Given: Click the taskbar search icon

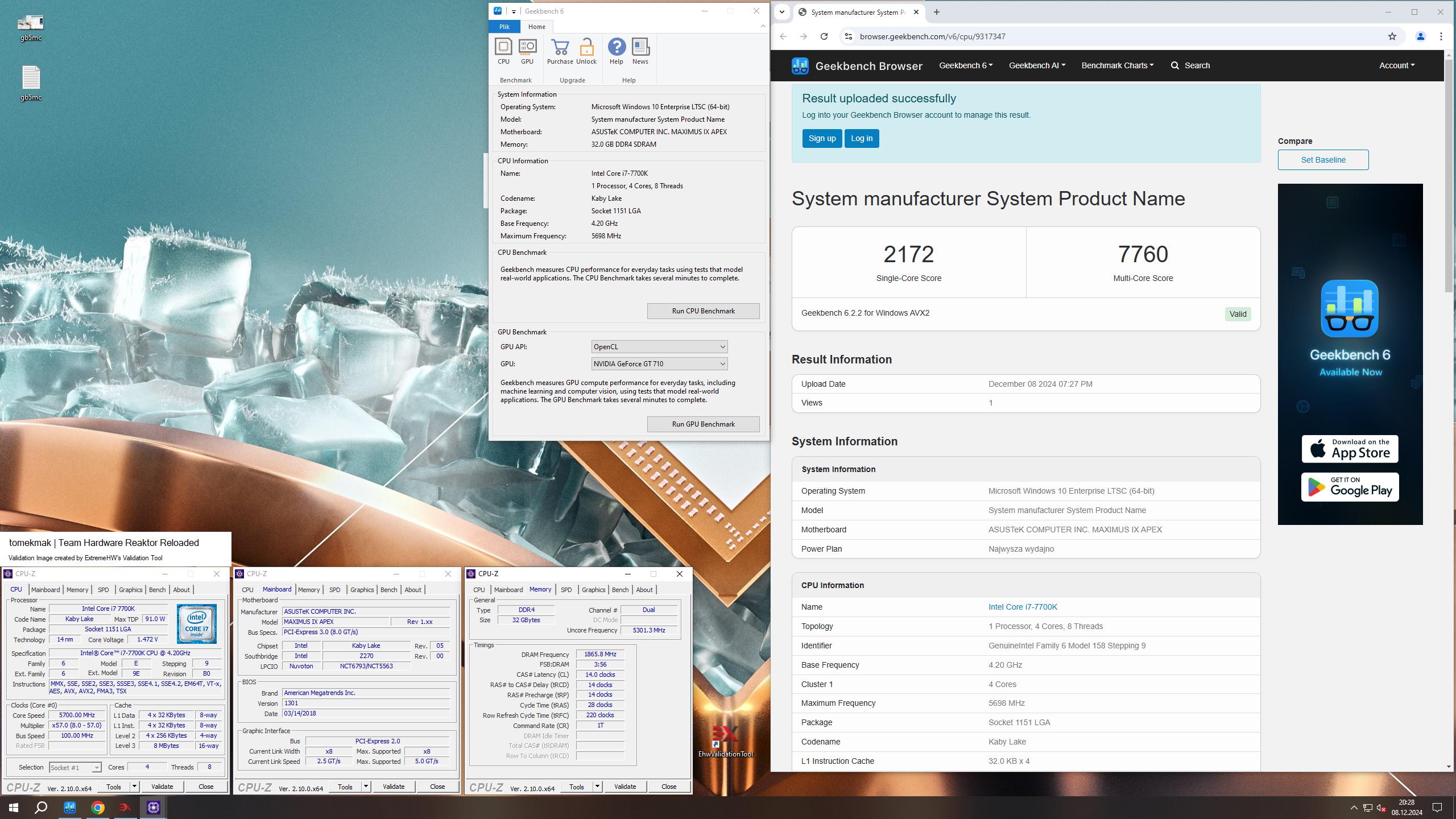Looking at the screenshot, I should click(x=41, y=807).
